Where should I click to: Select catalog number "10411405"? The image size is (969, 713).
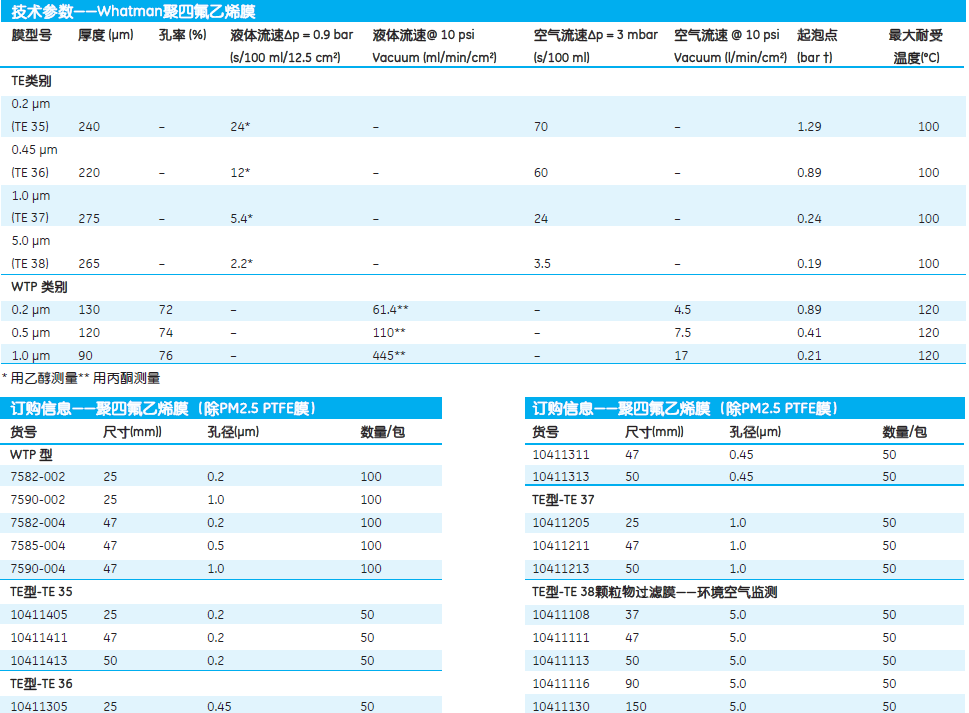pyautogui.click(x=39, y=615)
